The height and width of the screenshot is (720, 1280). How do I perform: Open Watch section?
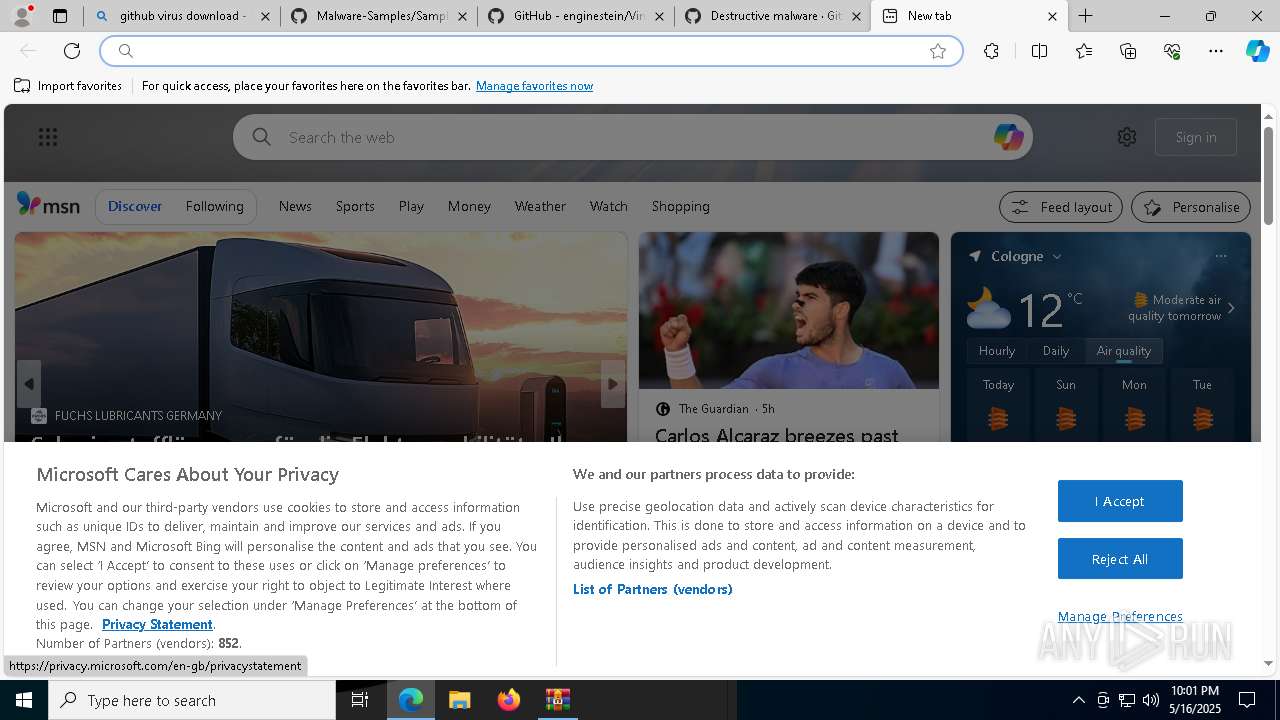point(608,206)
